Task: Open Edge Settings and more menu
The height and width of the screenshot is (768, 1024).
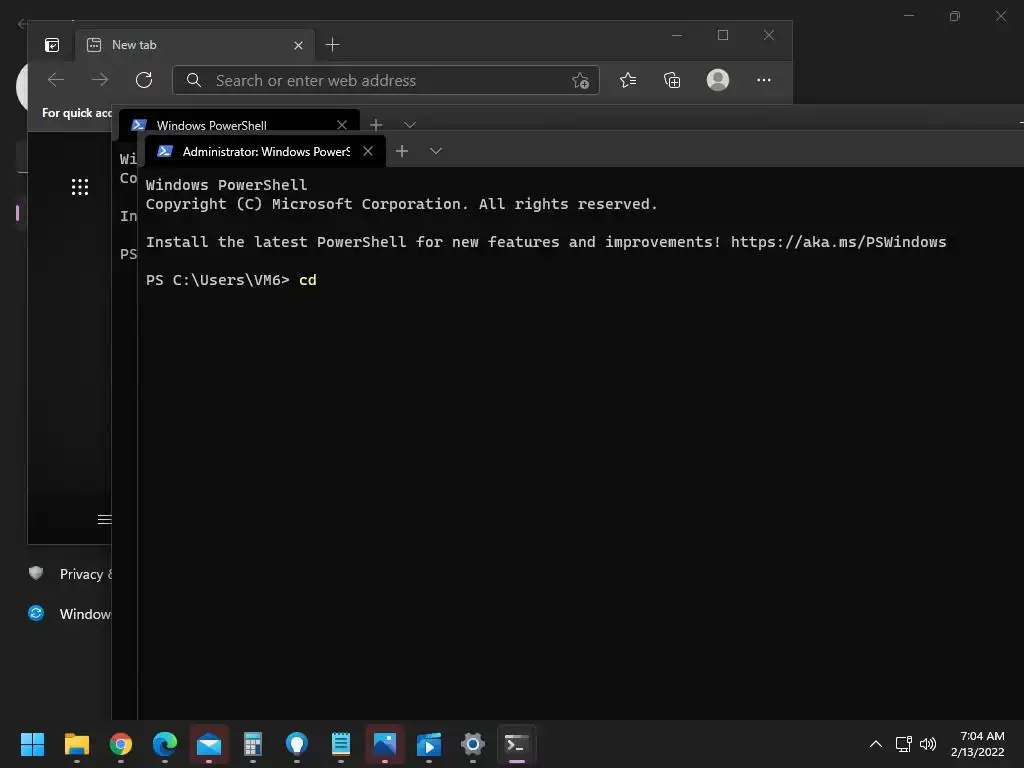Action: click(763, 80)
